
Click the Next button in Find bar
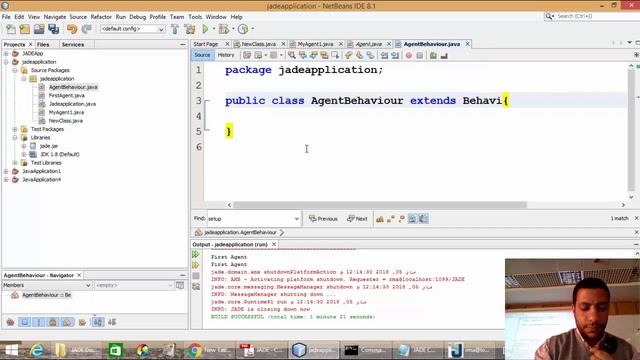(x=357, y=219)
